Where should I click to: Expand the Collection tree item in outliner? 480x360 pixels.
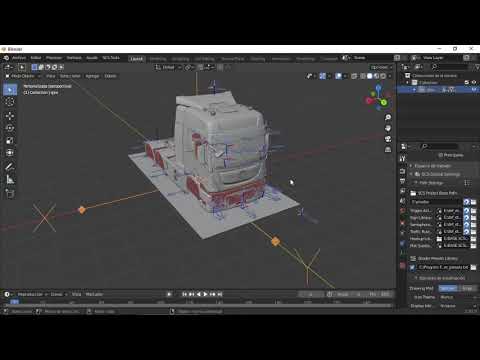click(407, 82)
